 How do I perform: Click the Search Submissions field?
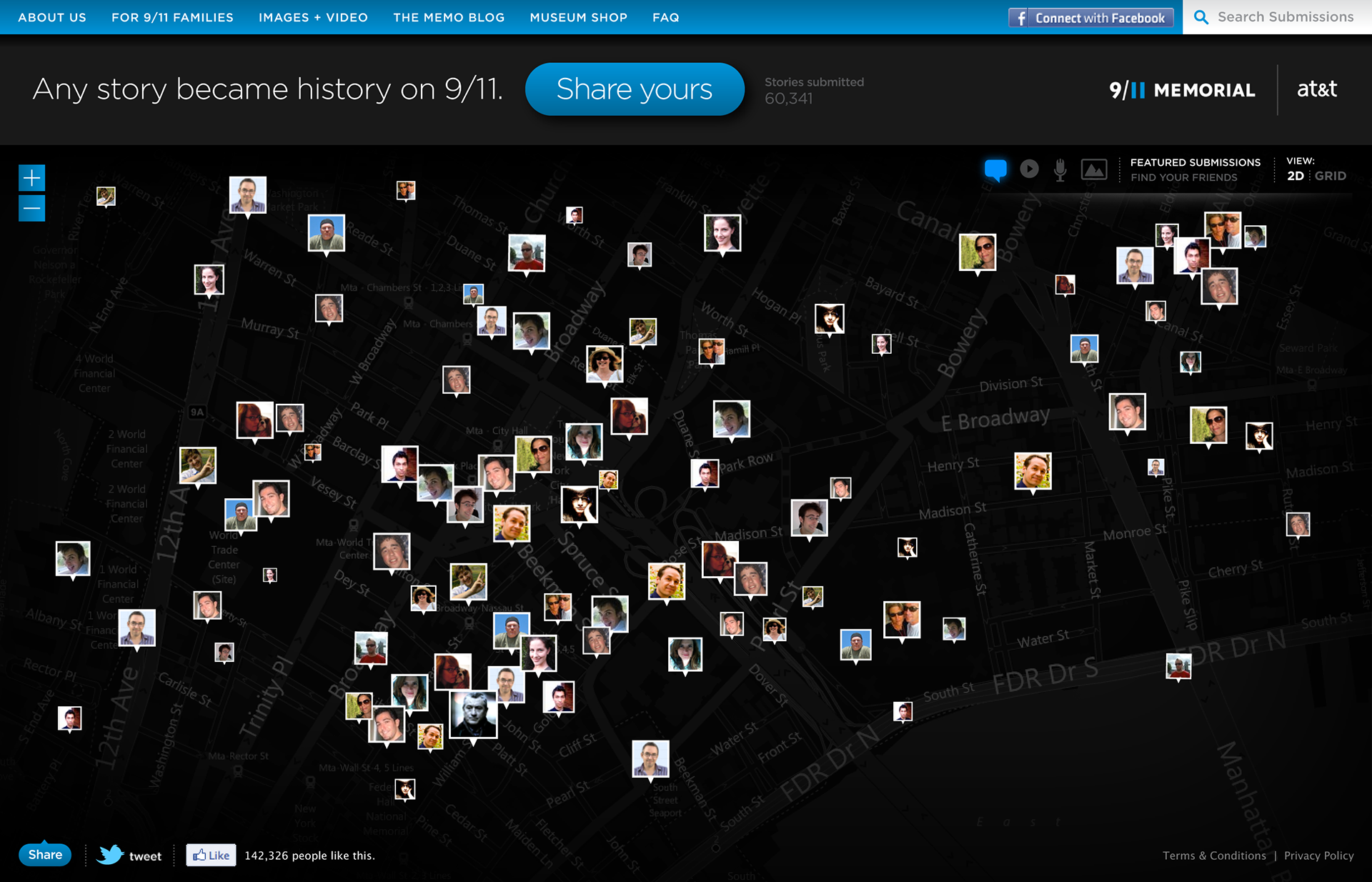click(x=1285, y=17)
